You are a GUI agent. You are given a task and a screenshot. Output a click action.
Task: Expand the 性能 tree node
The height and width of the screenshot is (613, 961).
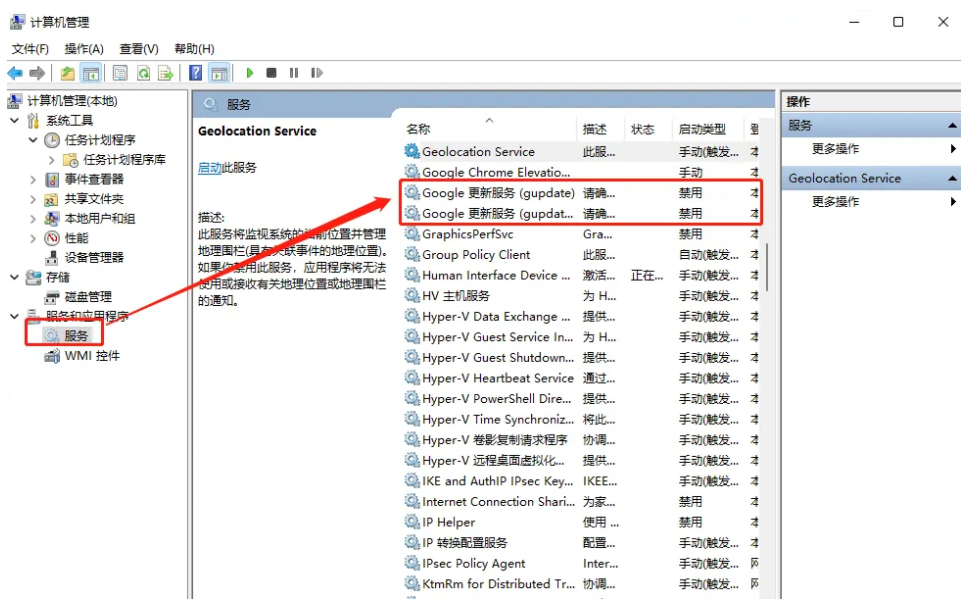click(x=33, y=238)
